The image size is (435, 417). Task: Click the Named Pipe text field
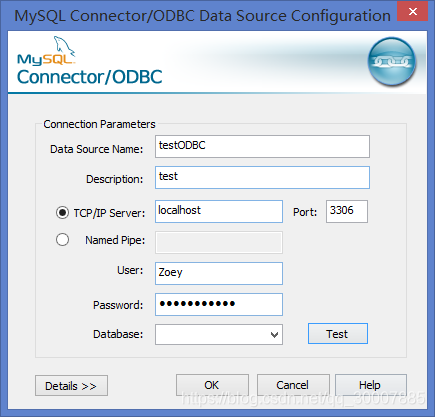pyautogui.click(x=219, y=243)
